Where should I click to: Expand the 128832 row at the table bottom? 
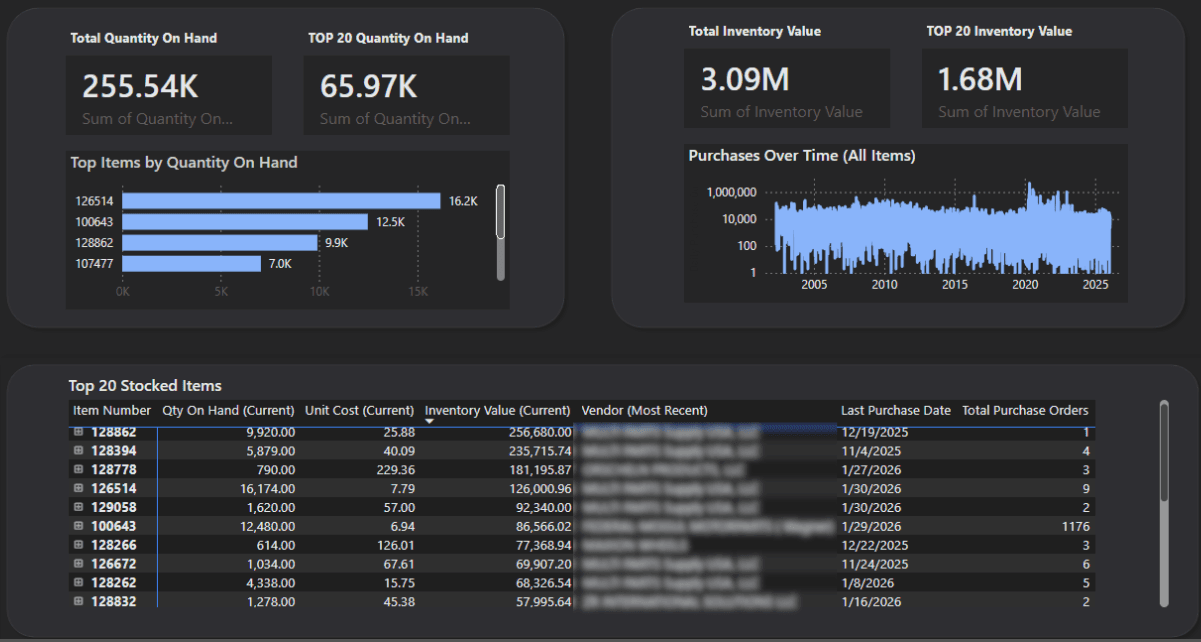(x=78, y=601)
